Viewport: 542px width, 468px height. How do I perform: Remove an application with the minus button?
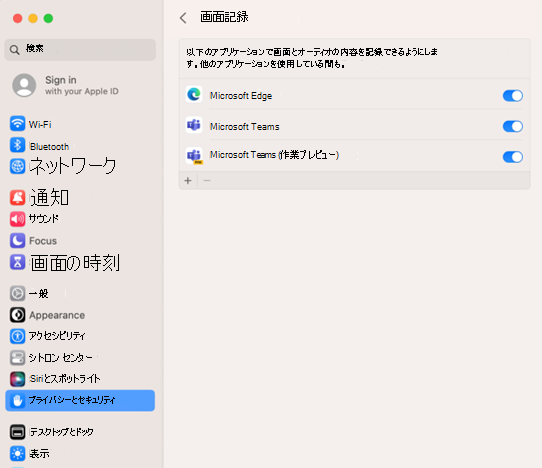point(207,180)
